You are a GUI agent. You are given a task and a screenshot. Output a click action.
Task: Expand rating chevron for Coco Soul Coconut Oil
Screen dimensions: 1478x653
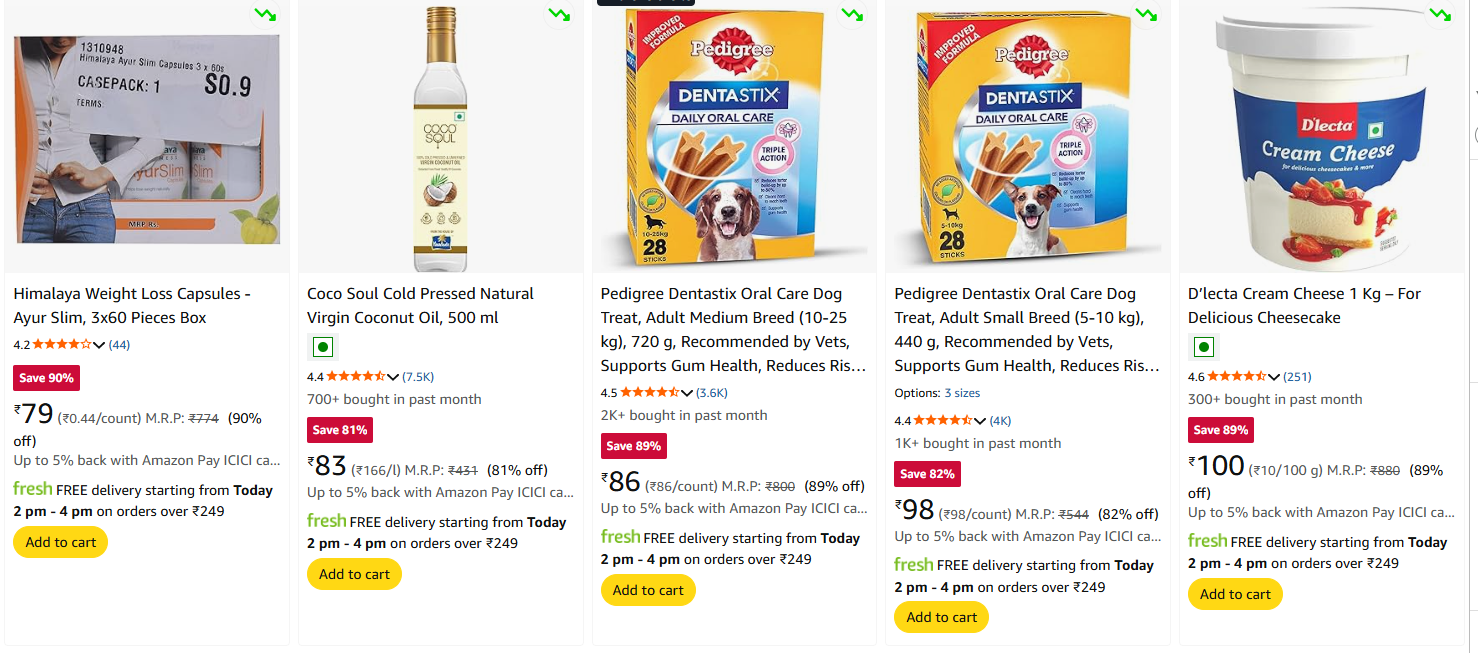(393, 377)
